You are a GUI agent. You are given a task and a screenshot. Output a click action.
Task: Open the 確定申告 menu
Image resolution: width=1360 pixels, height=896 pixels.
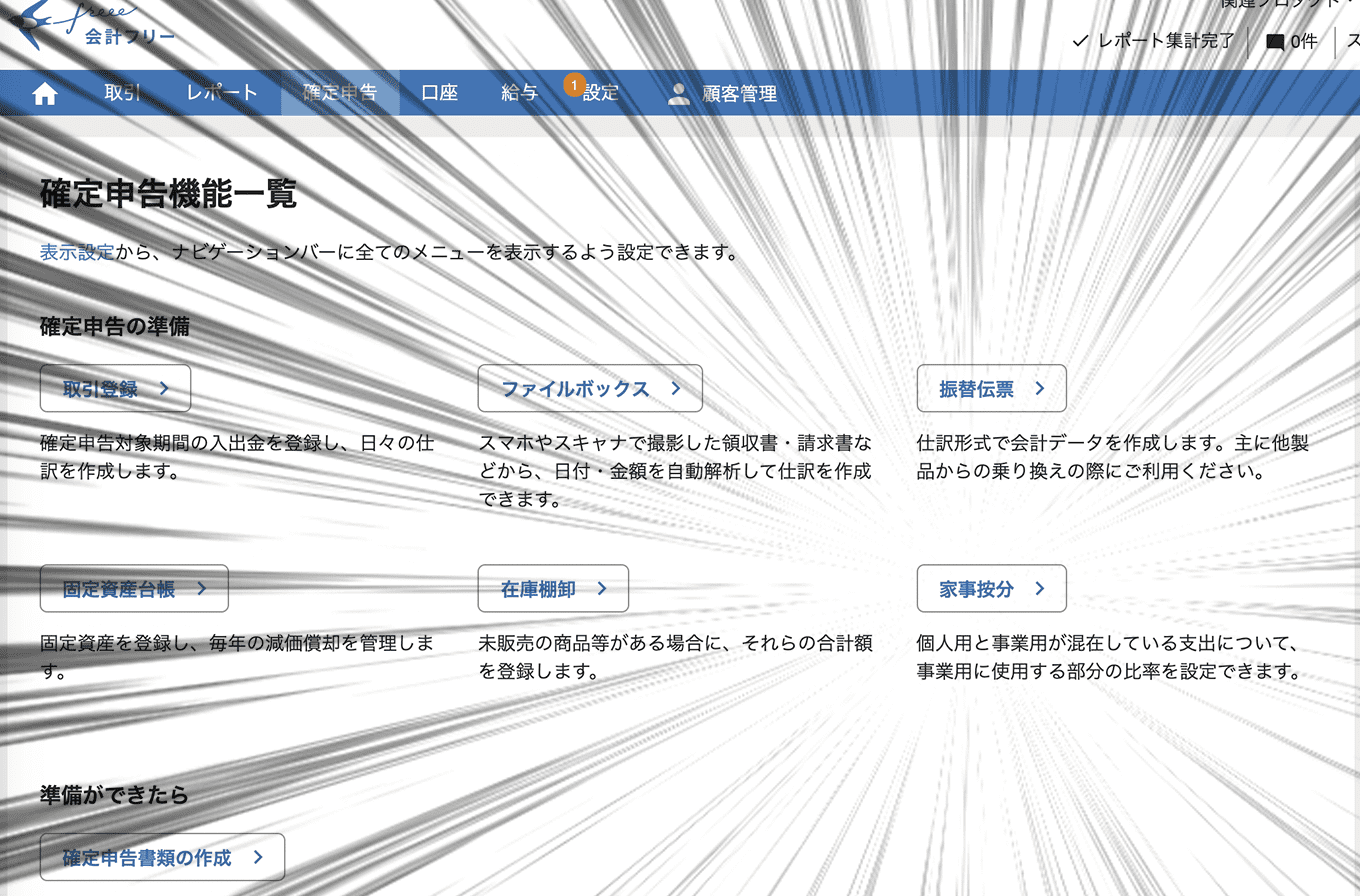pyautogui.click(x=340, y=93)
